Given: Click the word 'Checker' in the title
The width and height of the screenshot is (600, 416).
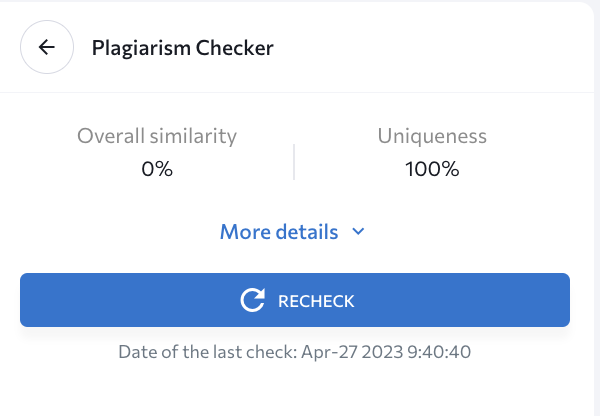Looking at the screenshot, I should (233, 47).
